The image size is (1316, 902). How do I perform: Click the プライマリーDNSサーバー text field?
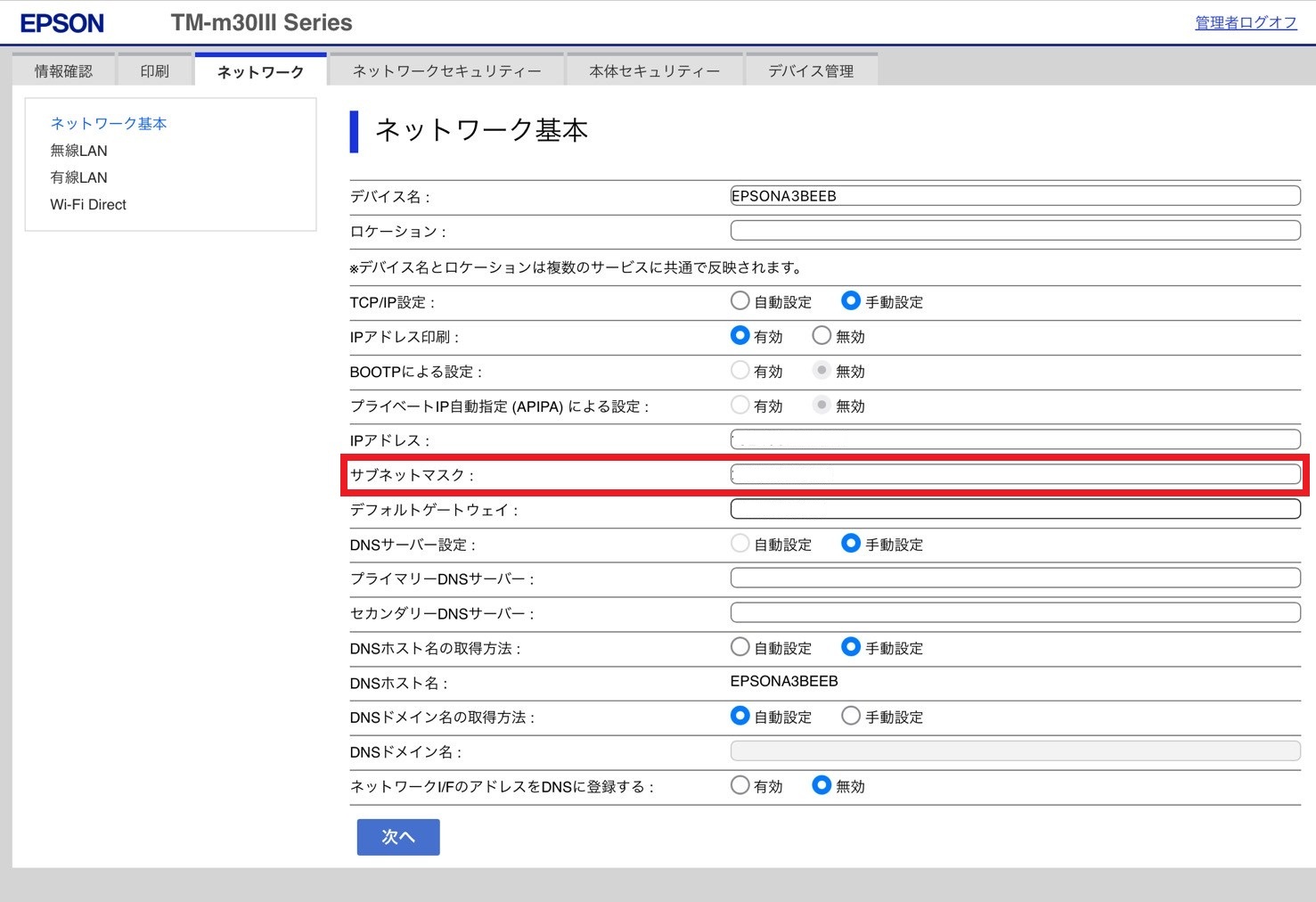pyautogui.click(x=1015, y=578)
